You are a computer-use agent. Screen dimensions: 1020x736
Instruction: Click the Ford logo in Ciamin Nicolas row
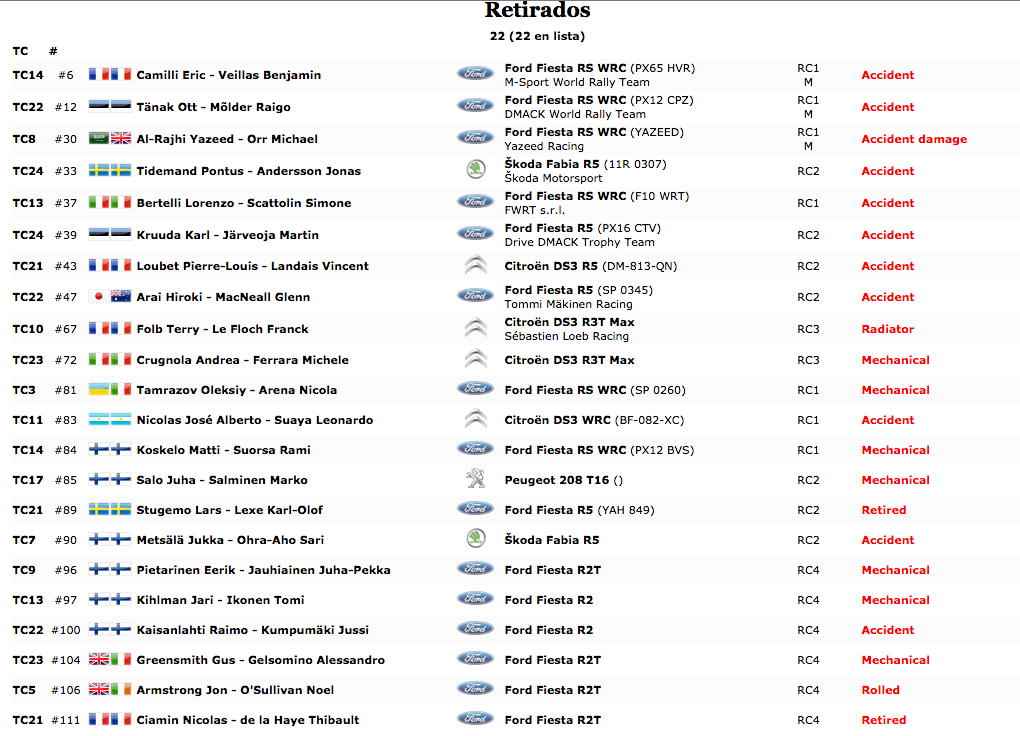(476, 718)
